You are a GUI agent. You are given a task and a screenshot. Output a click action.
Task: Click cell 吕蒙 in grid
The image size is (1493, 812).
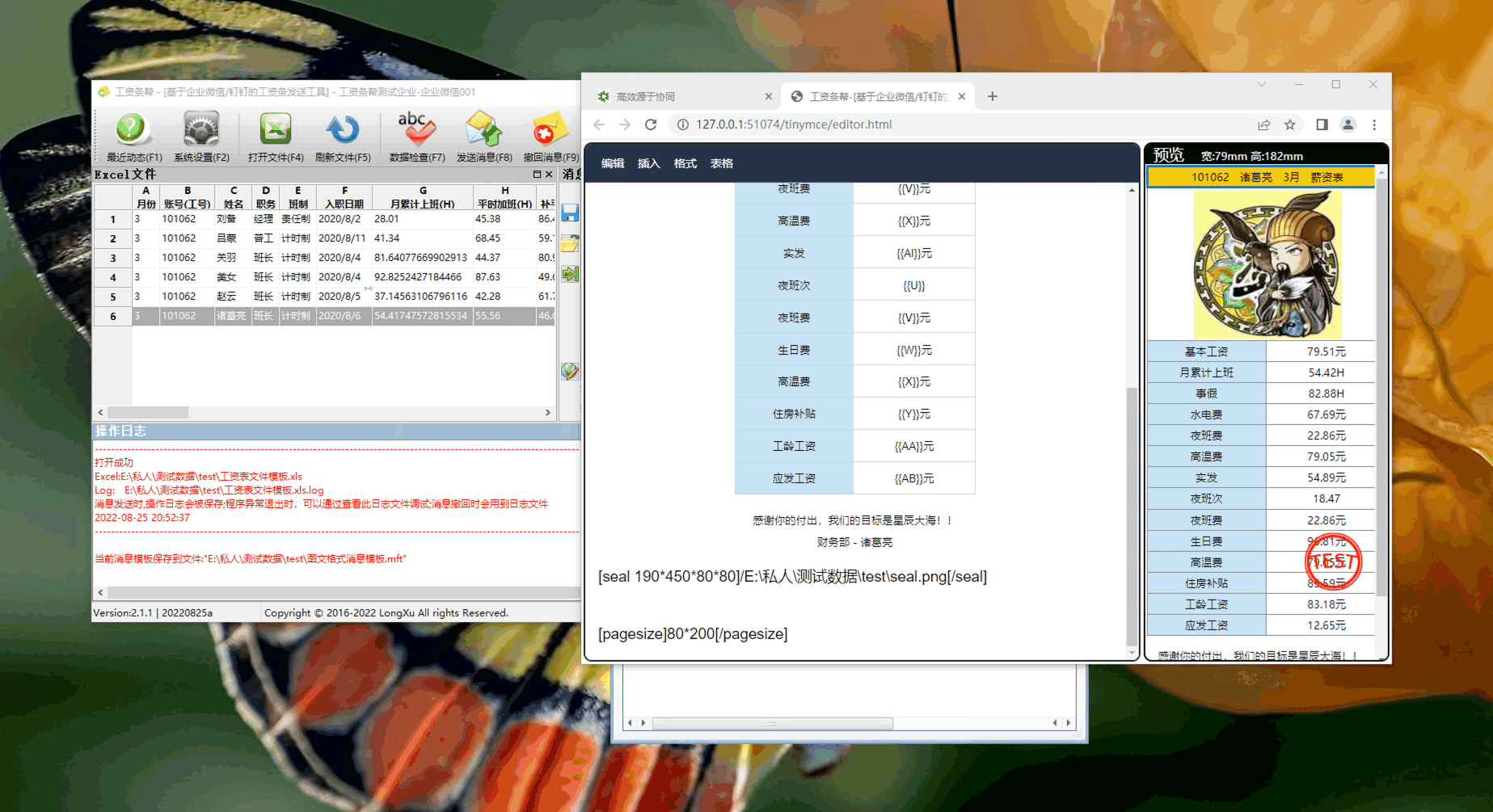coord(231,238)
